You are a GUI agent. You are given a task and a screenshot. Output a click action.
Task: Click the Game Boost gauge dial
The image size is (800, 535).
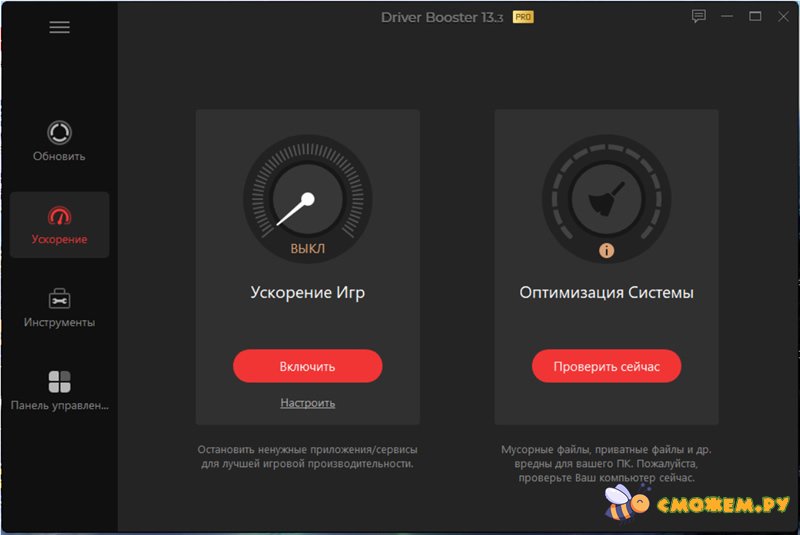(307, 197)
